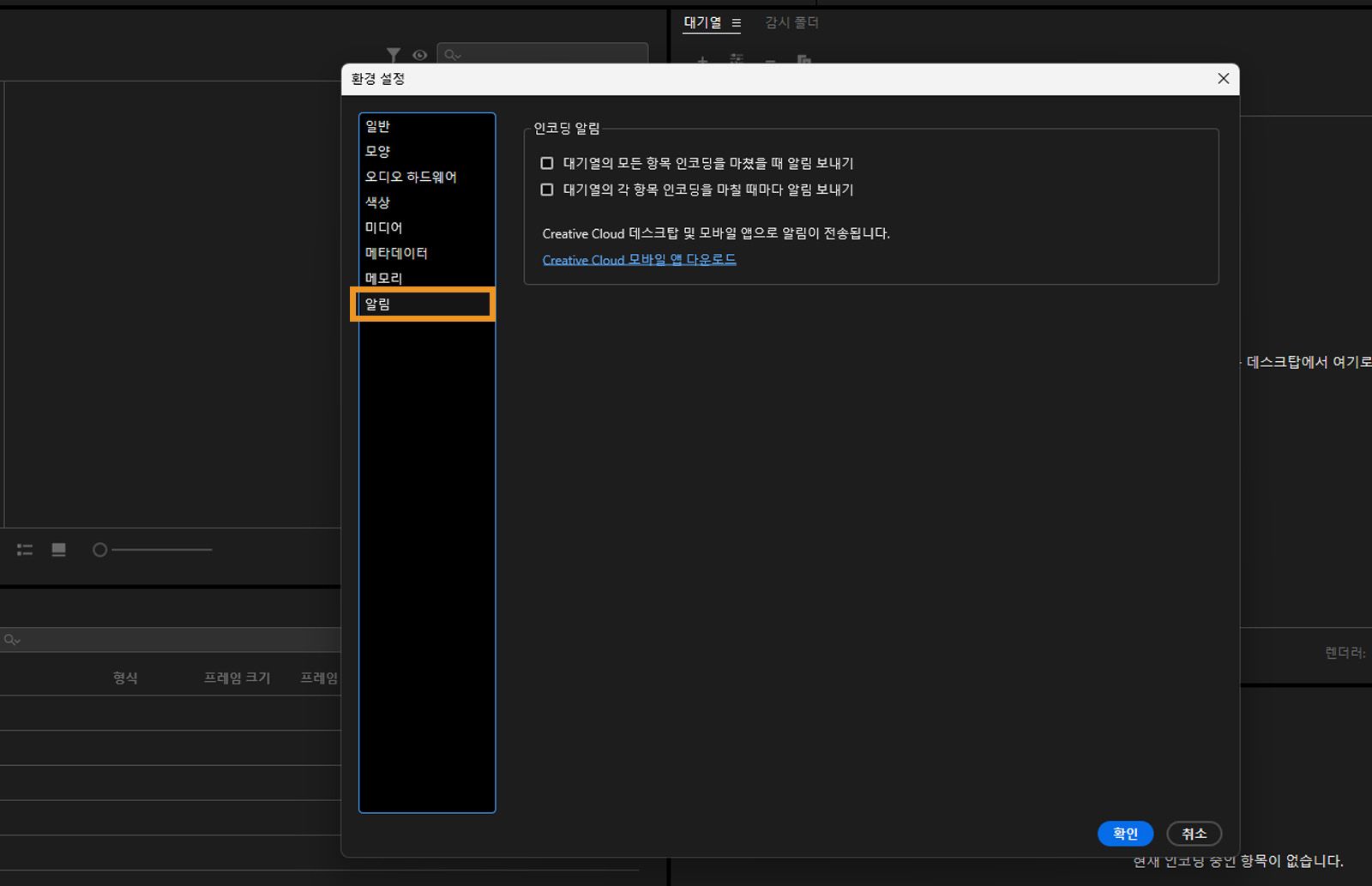Click the Creative Cloud 모바일 앱 다운로드 link
Image resolution: width=1372 pixels, height=886 pixels.
(x=638, y=260)
